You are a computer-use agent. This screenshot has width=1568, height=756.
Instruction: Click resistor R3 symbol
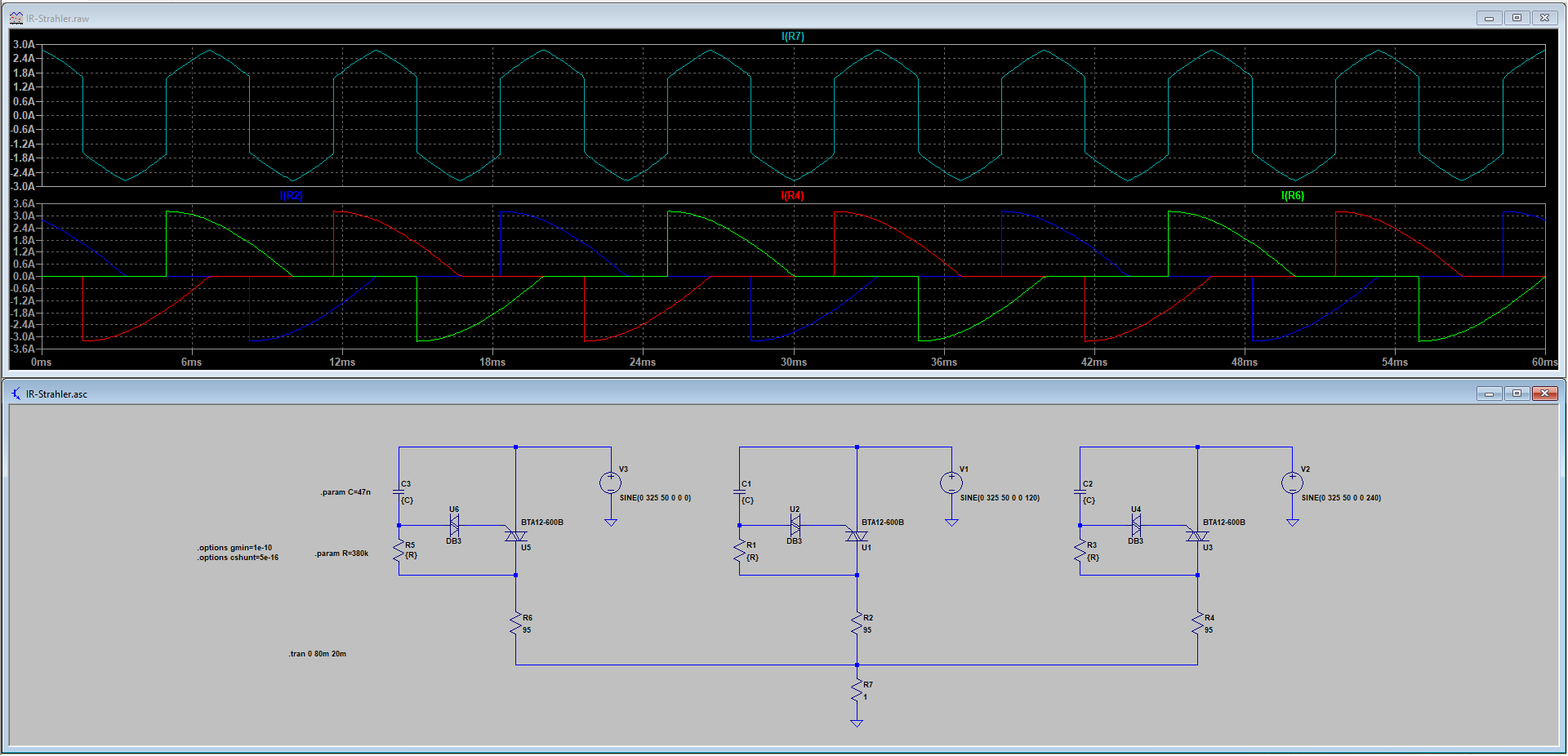(x=1080, y=551)
